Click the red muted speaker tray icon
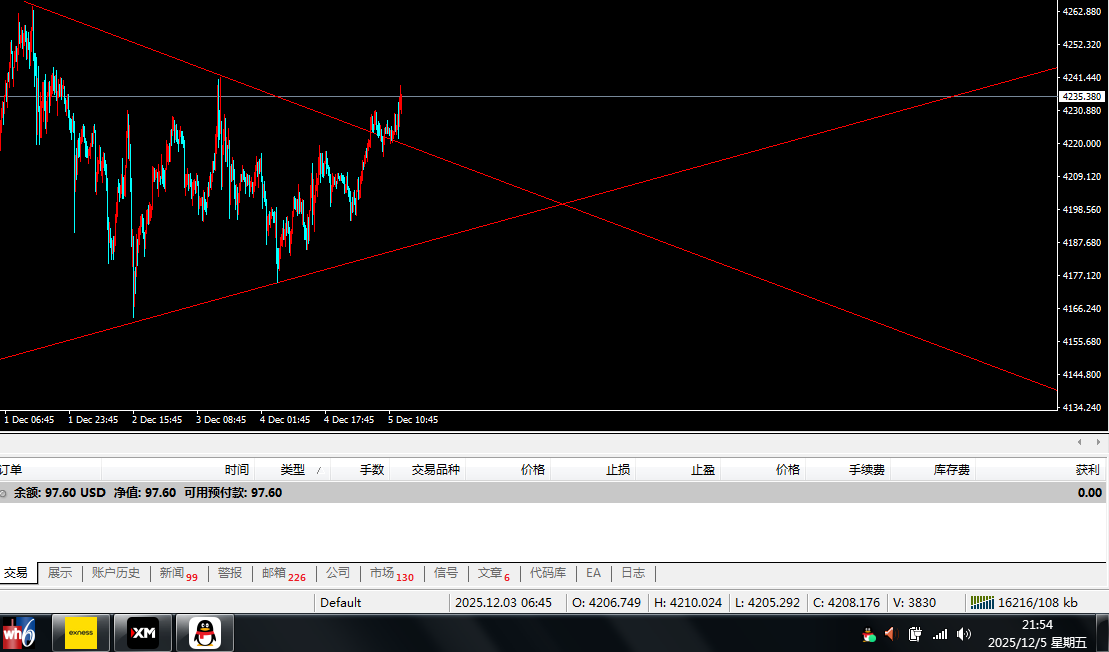The width and height of the screenshot is (1109, 652). (890, 634)
